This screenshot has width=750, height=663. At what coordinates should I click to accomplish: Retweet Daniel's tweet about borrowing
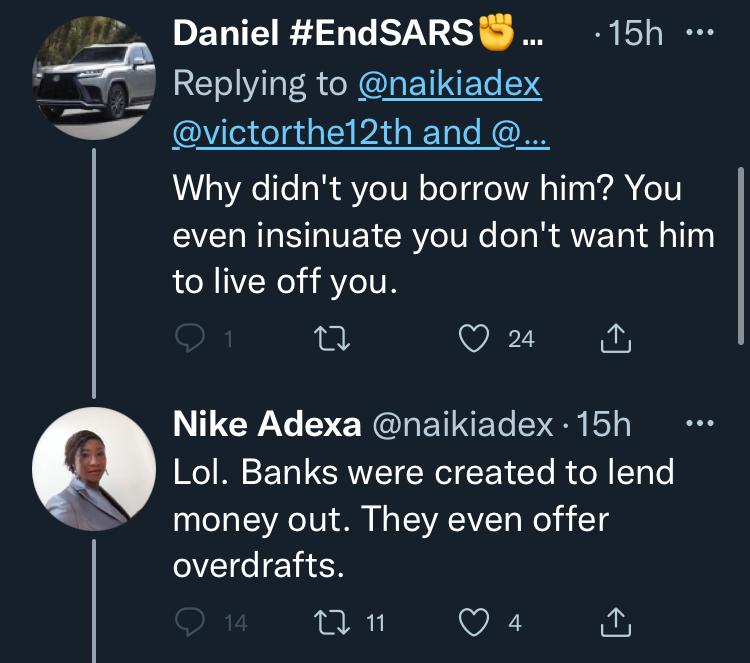(329, 340)
